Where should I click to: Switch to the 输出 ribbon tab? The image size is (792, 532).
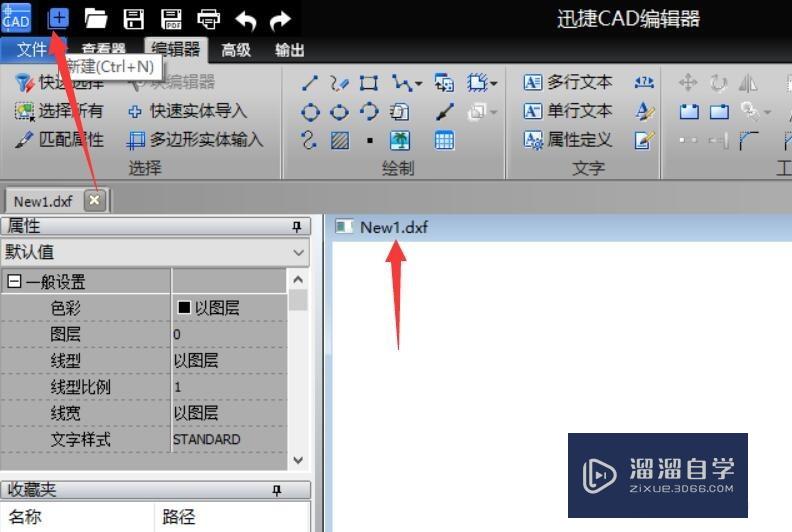(x=289, y=50)
